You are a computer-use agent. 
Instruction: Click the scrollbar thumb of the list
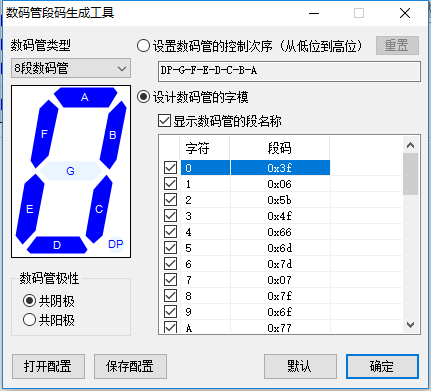point(410,174)
